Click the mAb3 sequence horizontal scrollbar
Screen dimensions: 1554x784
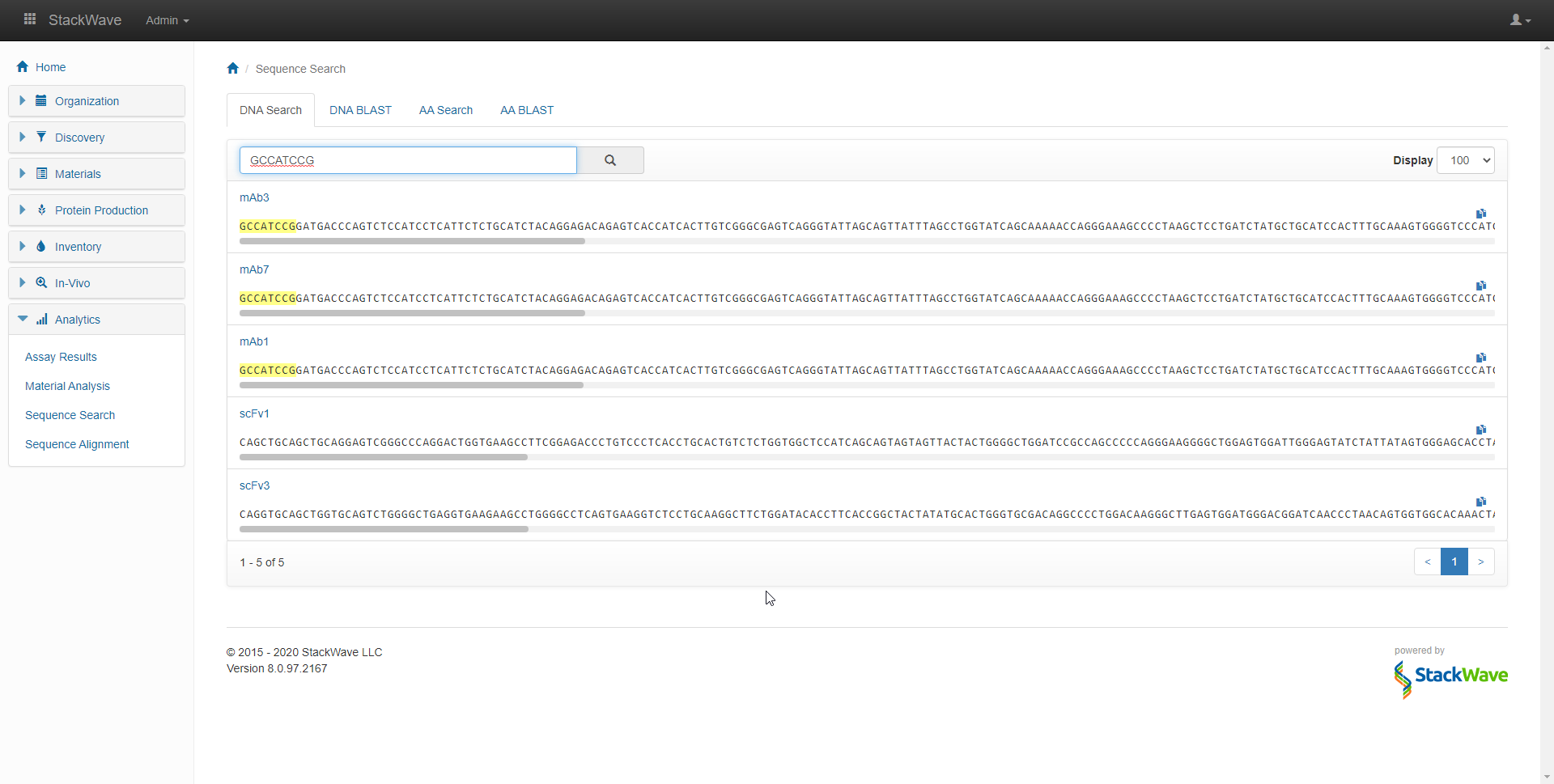pos(412,241)
